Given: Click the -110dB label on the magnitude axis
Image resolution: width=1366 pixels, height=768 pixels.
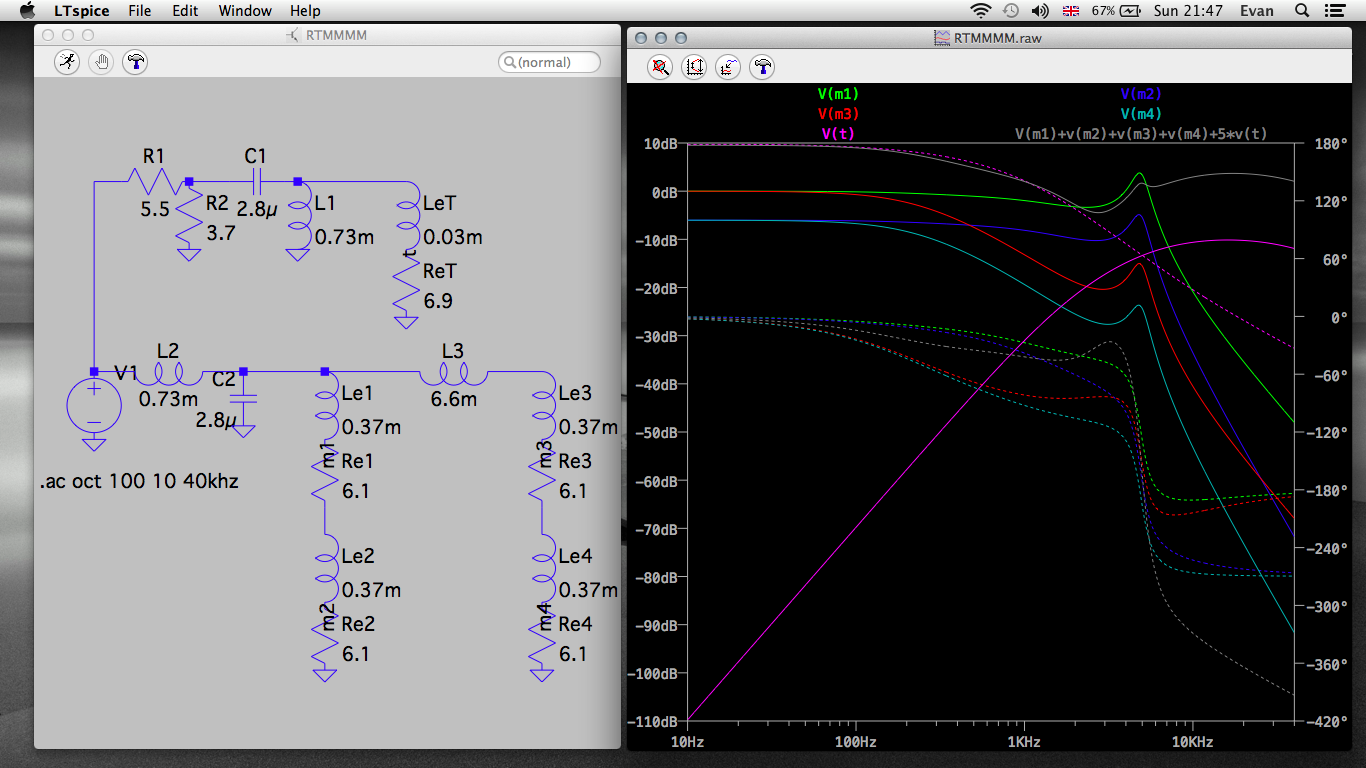Looking at the screenshot, I should (x=654, y=721).
